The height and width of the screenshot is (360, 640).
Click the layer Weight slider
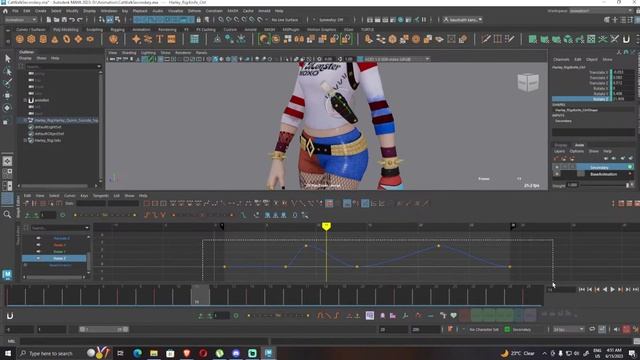click(x=605, y=185)
